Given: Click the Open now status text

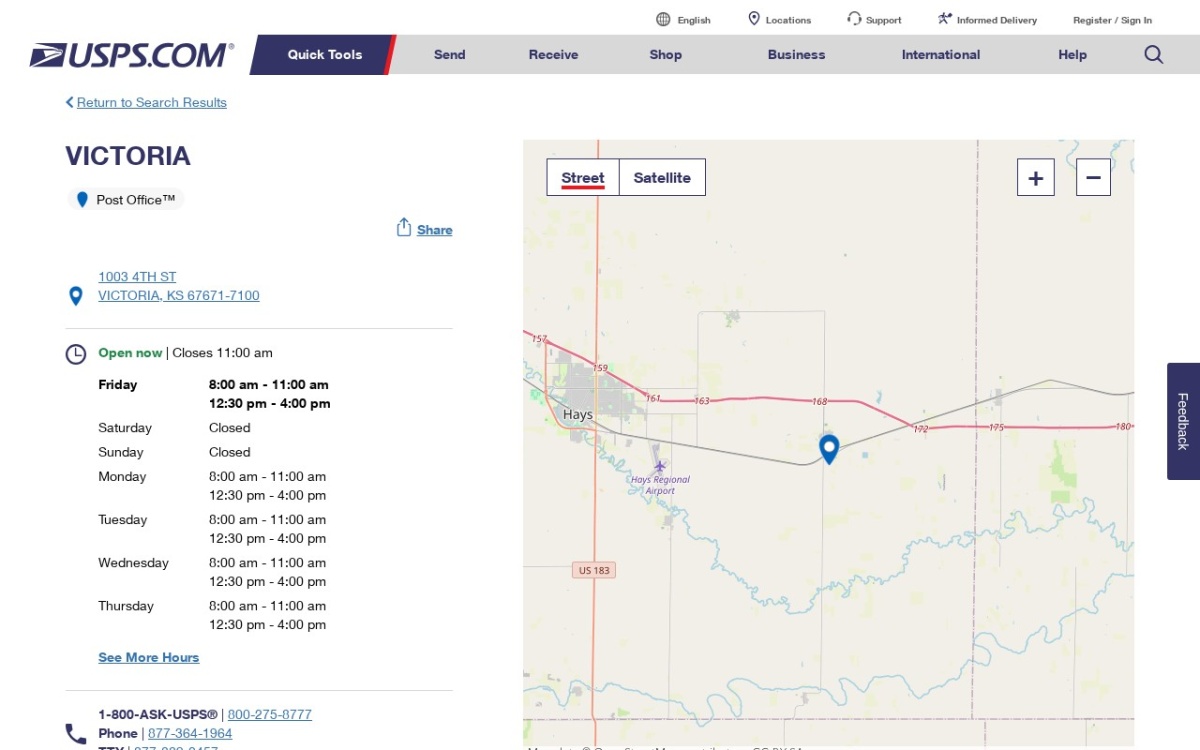Looking at the screenshot, I should tap(130, 353).
